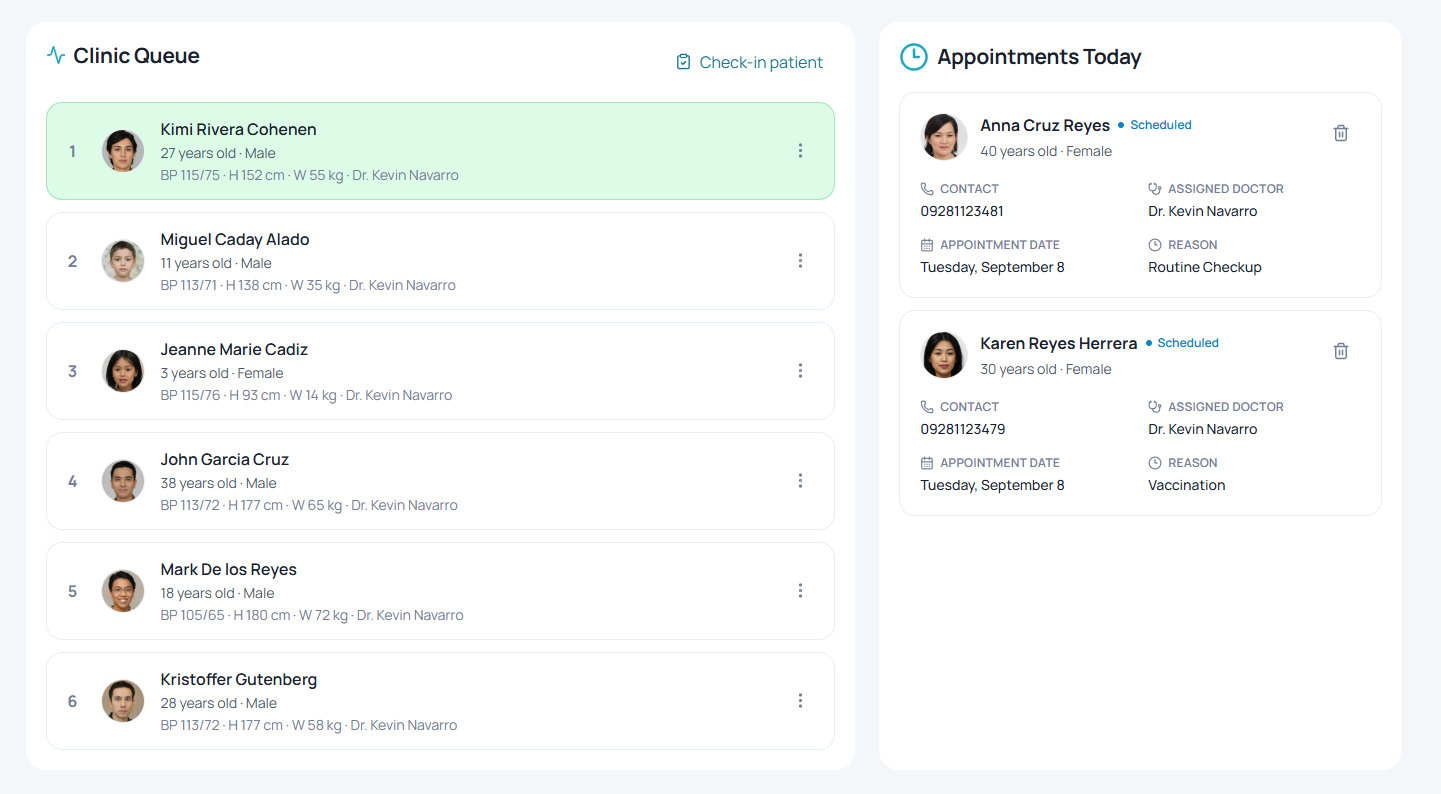Screen dimensions: 1441x794
Task: Click '11 years old · Male' text
Action: 216,263
